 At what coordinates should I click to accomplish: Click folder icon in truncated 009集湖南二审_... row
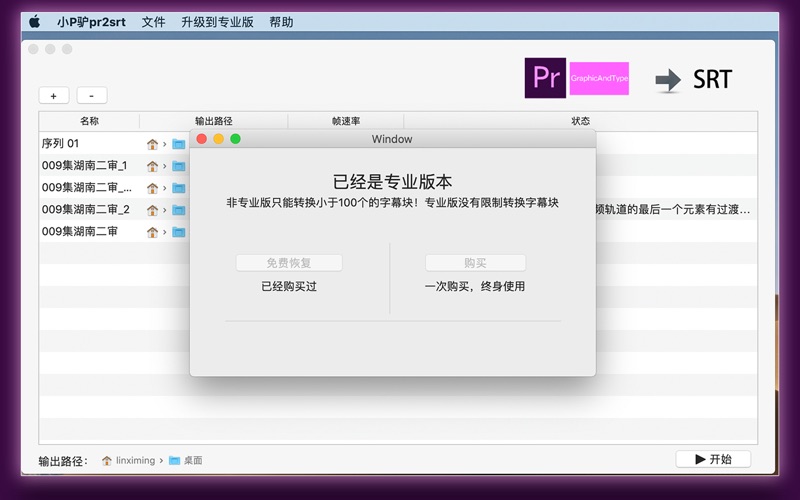[179, 188]
